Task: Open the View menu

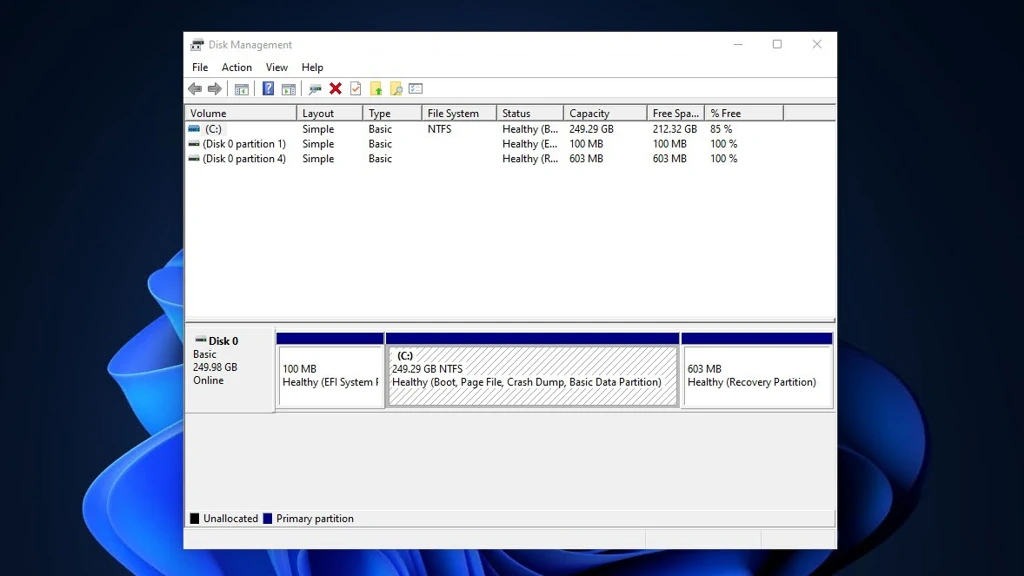Action: (x=277, y=67)
